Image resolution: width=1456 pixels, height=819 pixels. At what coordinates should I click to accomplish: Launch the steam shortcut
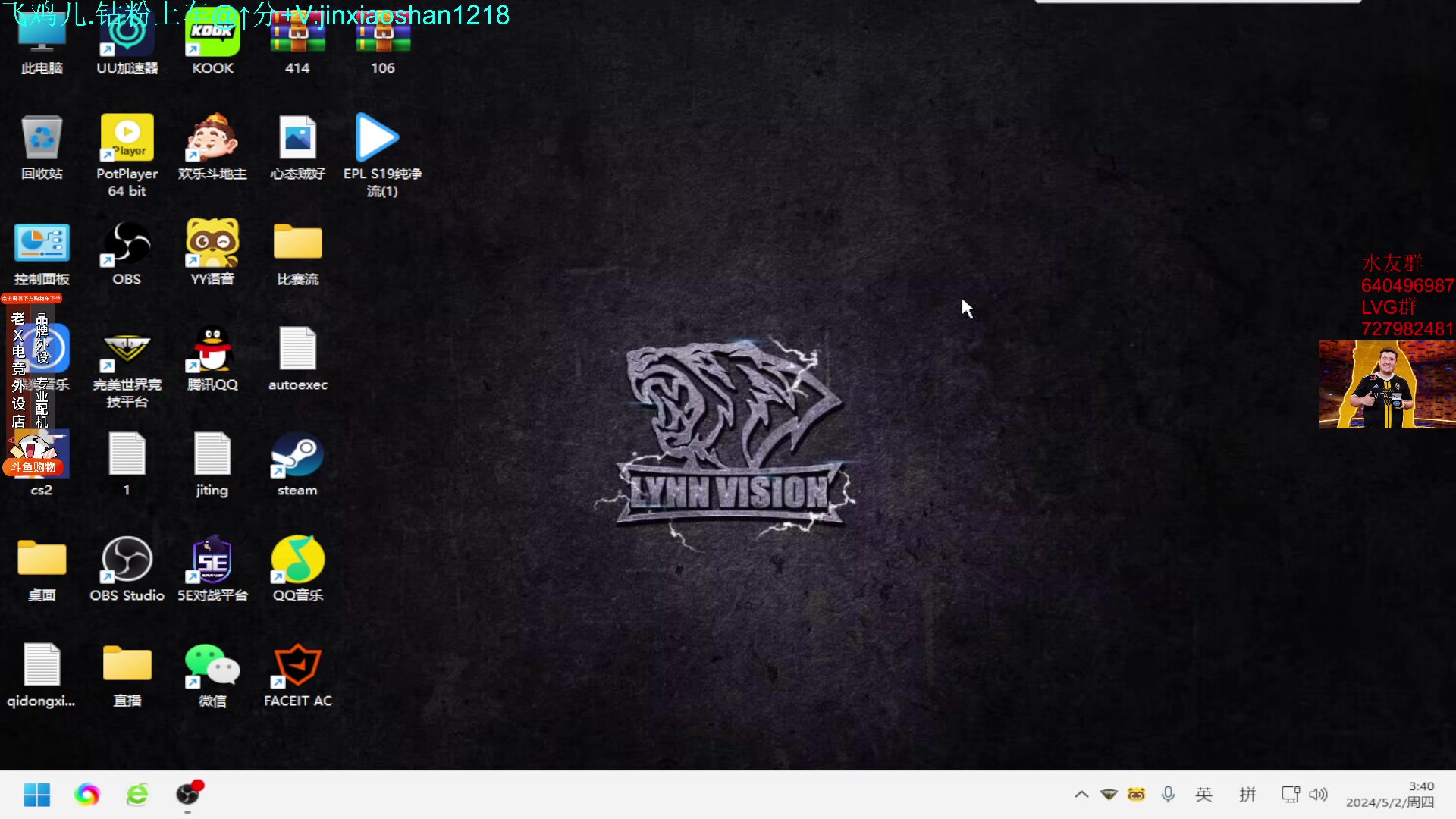[x=297, y=465]
